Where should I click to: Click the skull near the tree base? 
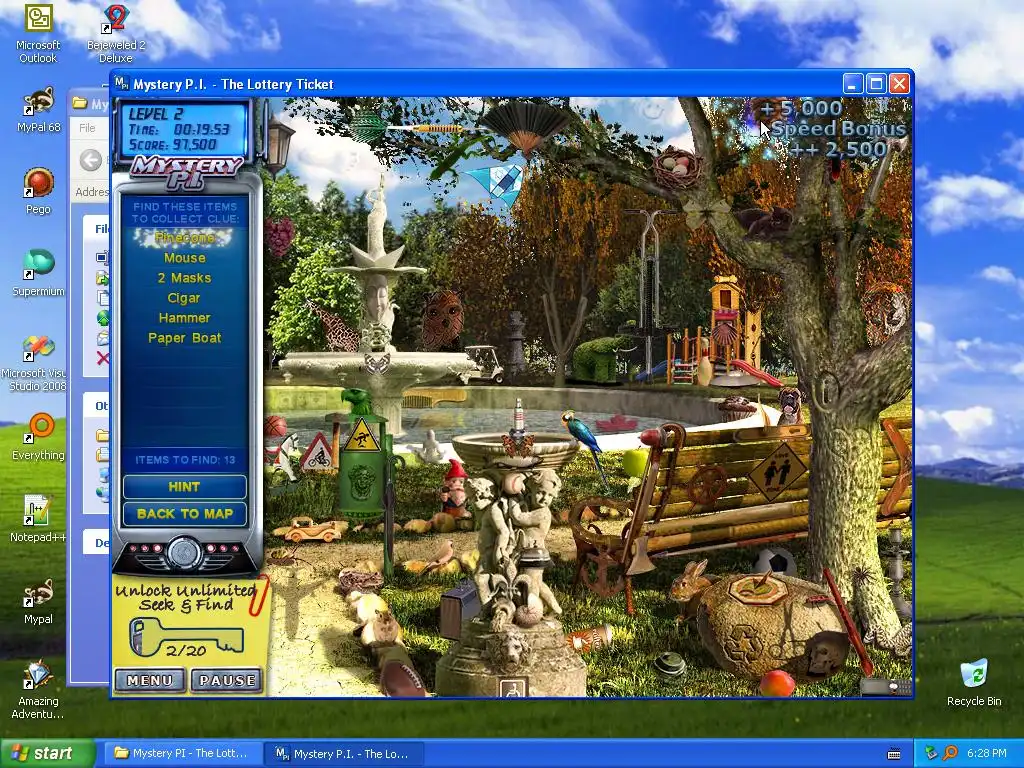[x=825, y=656]
